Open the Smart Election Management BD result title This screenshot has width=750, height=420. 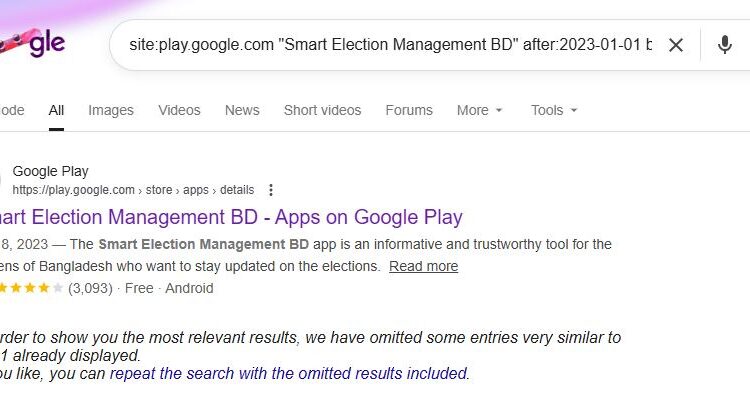230,217
